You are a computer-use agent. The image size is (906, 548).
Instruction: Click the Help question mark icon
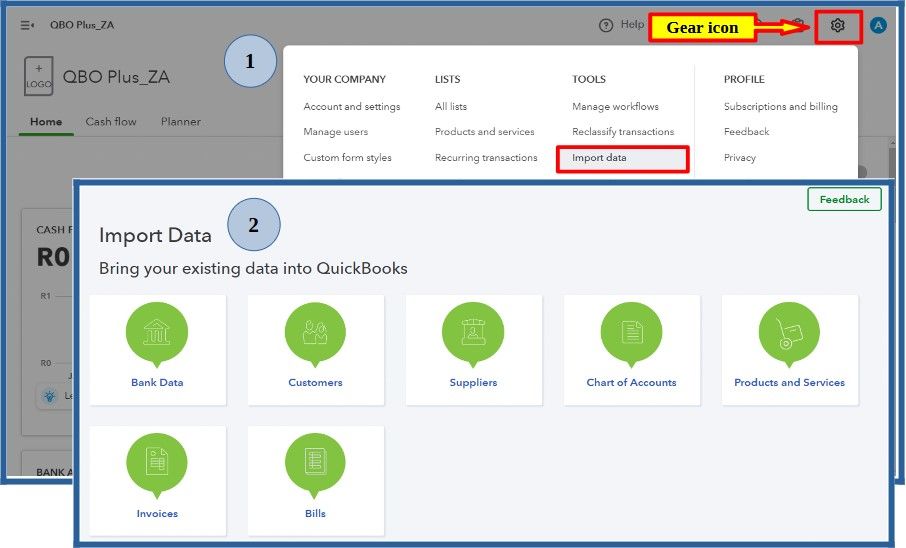coord(606,25)
